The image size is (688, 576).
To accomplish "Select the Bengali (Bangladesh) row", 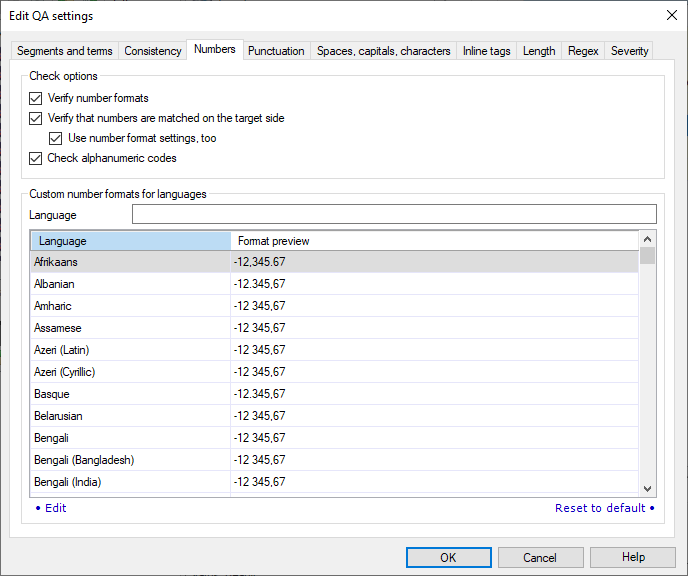I will coord(334,459).
